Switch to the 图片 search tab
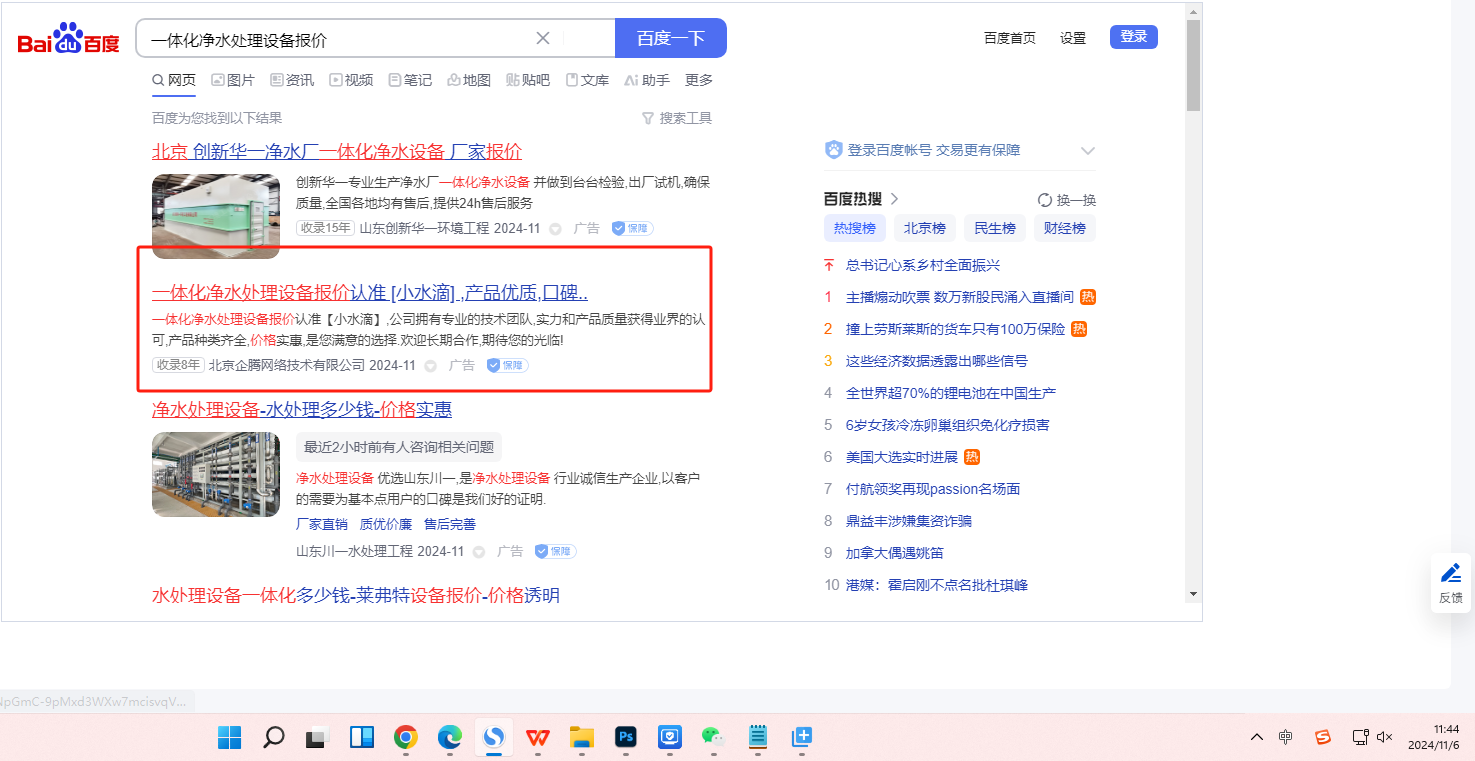The image size is (1475, 761). [232, 80]
